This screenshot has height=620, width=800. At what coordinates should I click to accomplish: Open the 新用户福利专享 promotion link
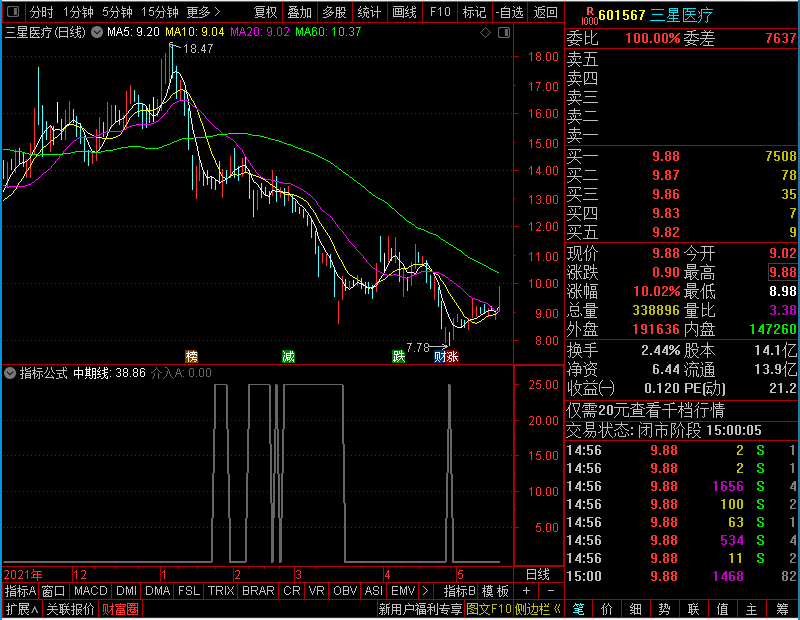click(421, 609)
